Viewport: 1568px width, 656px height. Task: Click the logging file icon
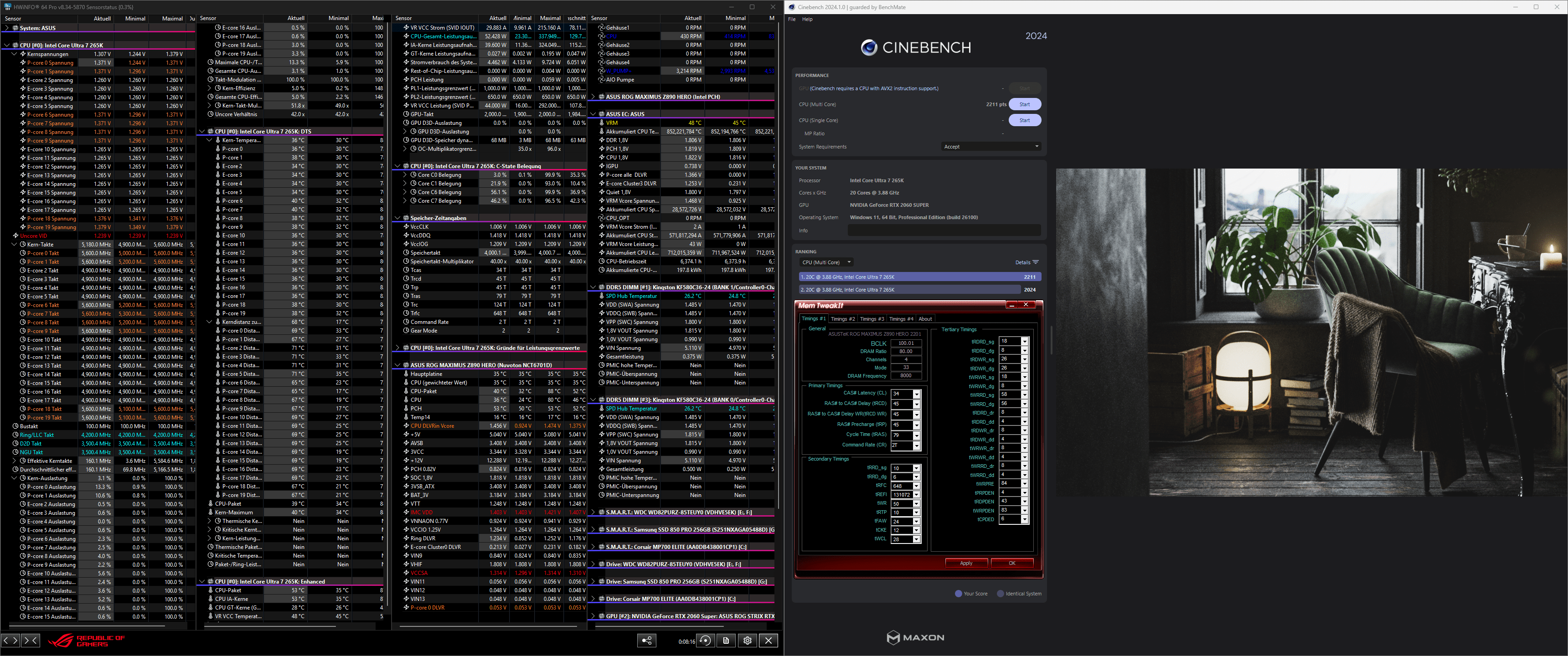pos(726,640)
